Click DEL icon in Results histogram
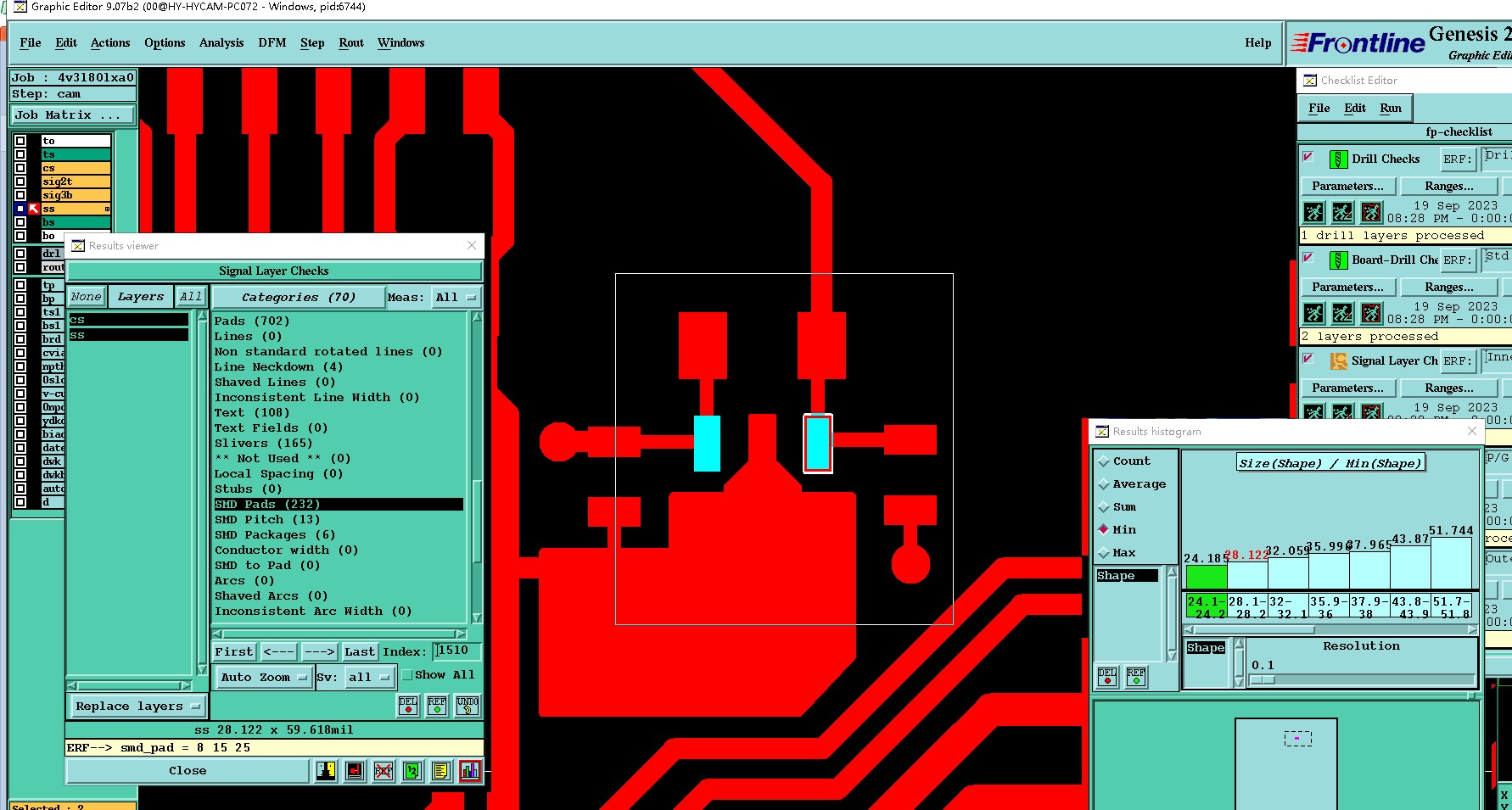This screenshot has height=810, width=1512. (1107, 676)
